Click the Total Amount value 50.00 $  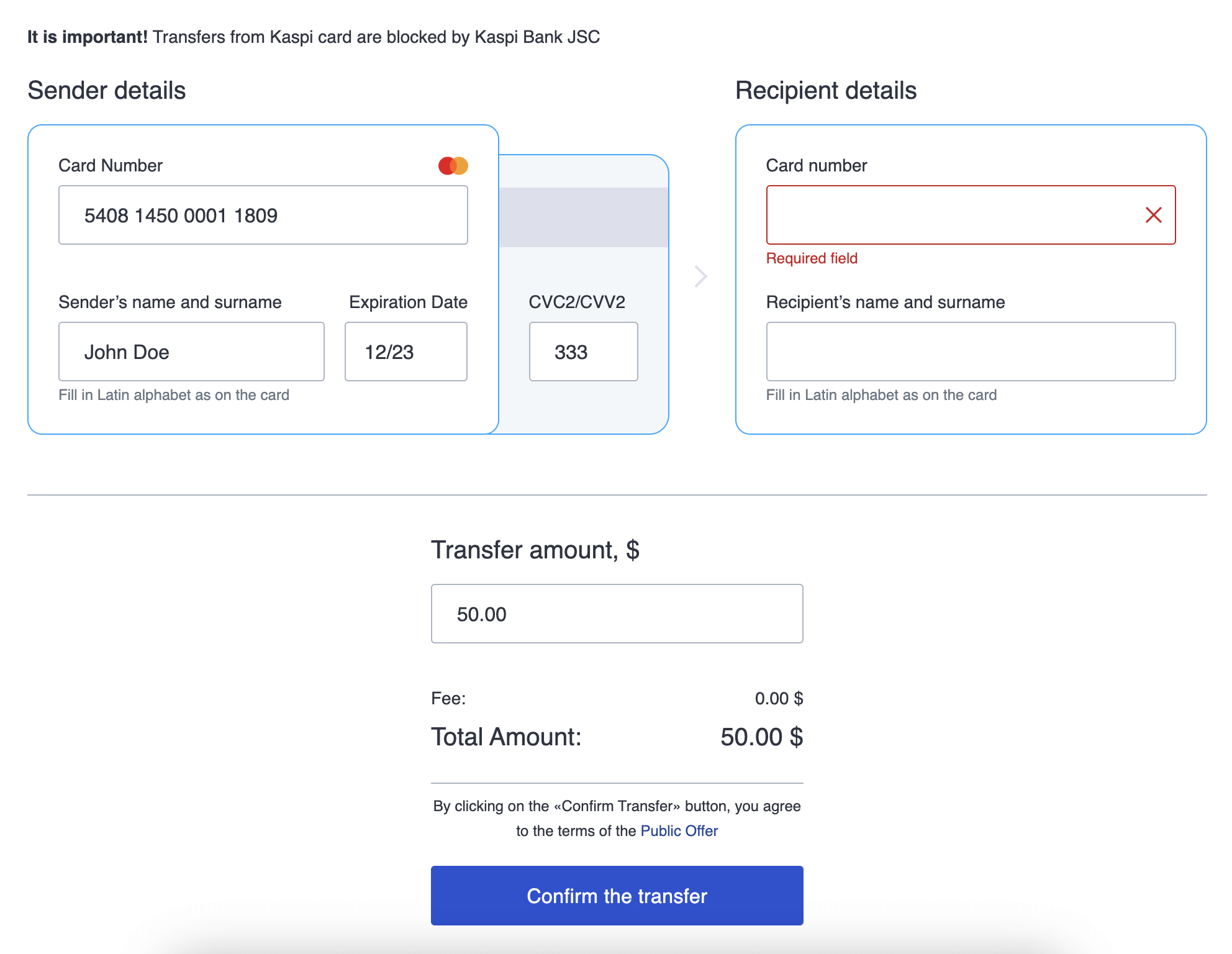point(761,737)
